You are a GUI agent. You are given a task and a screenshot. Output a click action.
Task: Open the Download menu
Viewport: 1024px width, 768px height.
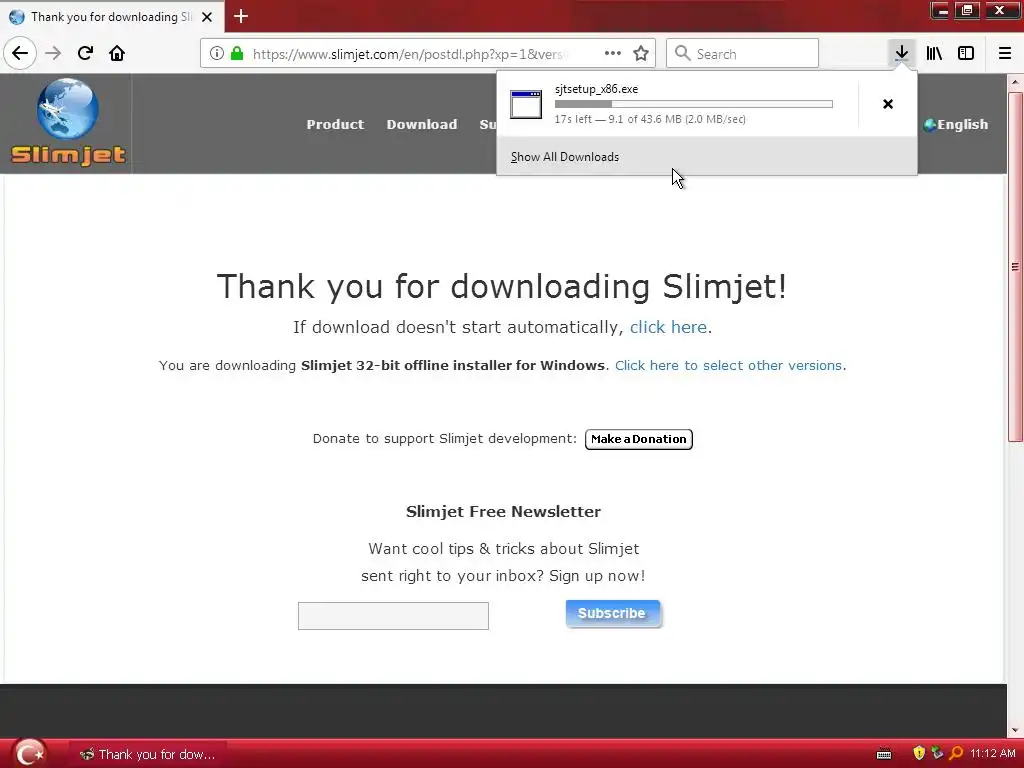click(x=422, y=125)
